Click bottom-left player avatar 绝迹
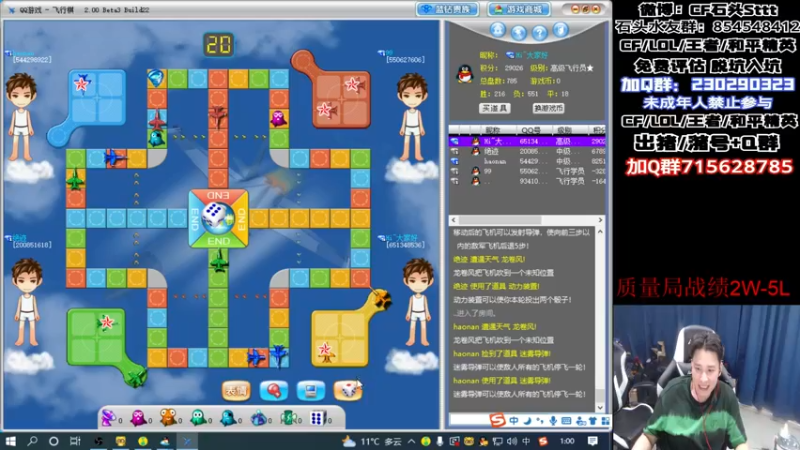This screenshot has height=450, width=800. 26,303
